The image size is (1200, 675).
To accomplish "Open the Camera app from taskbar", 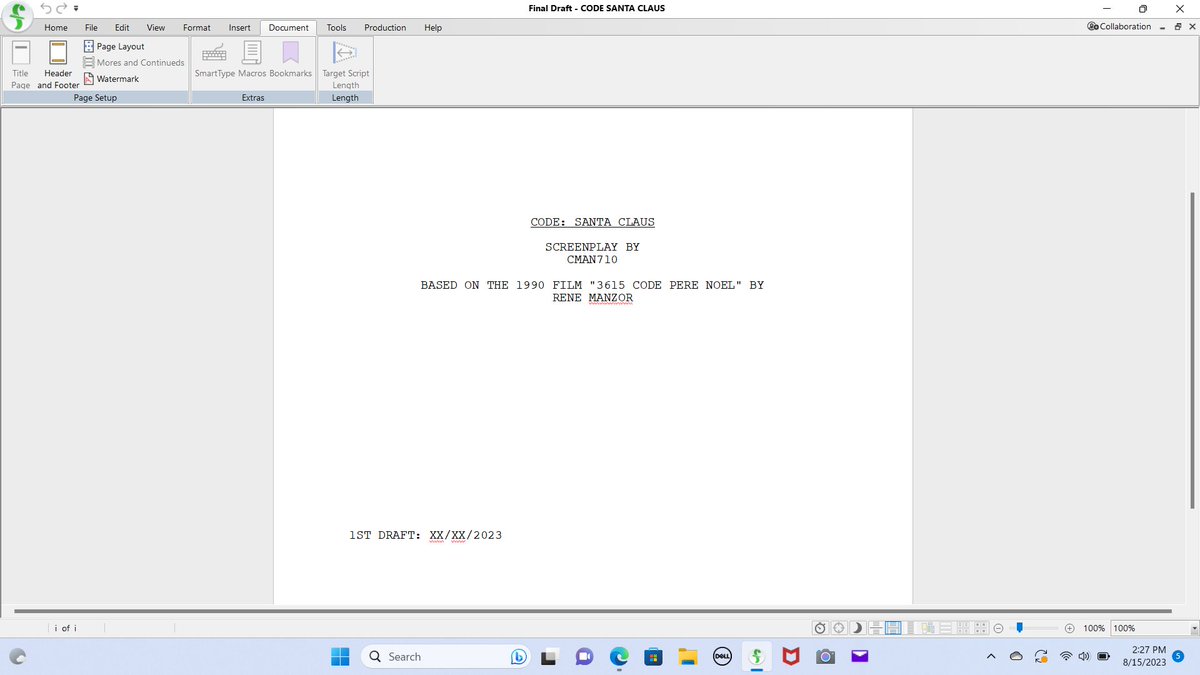I will [x=825, y=657].
